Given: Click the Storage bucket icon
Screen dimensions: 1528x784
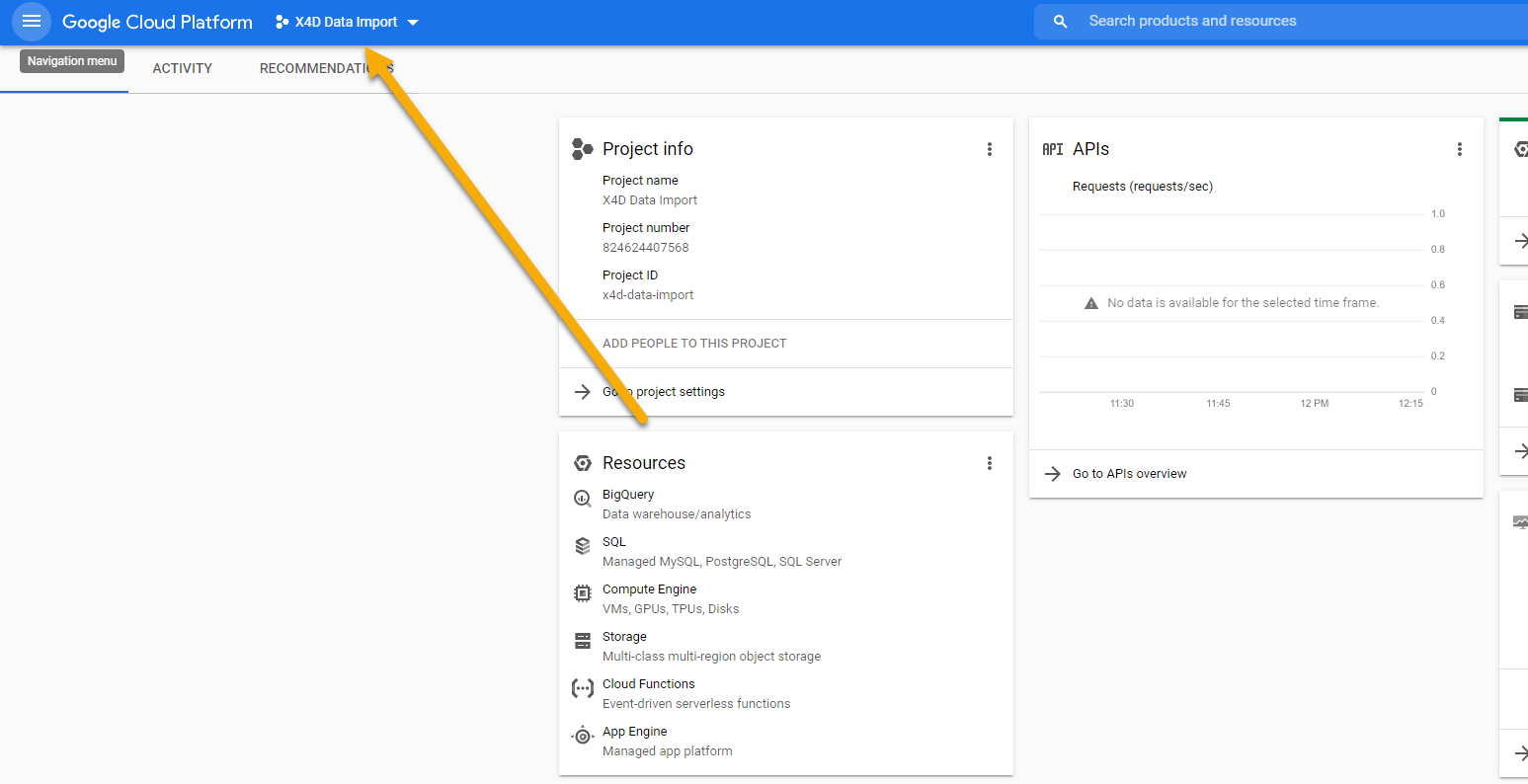Looking at the screenshot, I should [583, 641].
